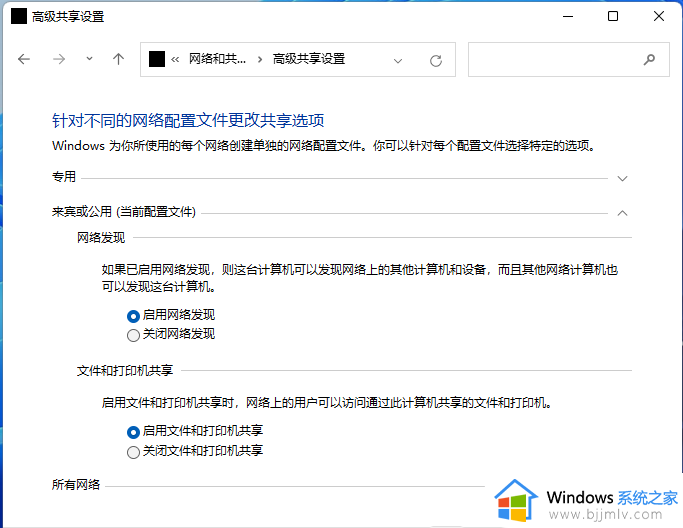Click the 所有网络 section header
683x528 pixels.
pyautogui.click(x=76, y=484)
